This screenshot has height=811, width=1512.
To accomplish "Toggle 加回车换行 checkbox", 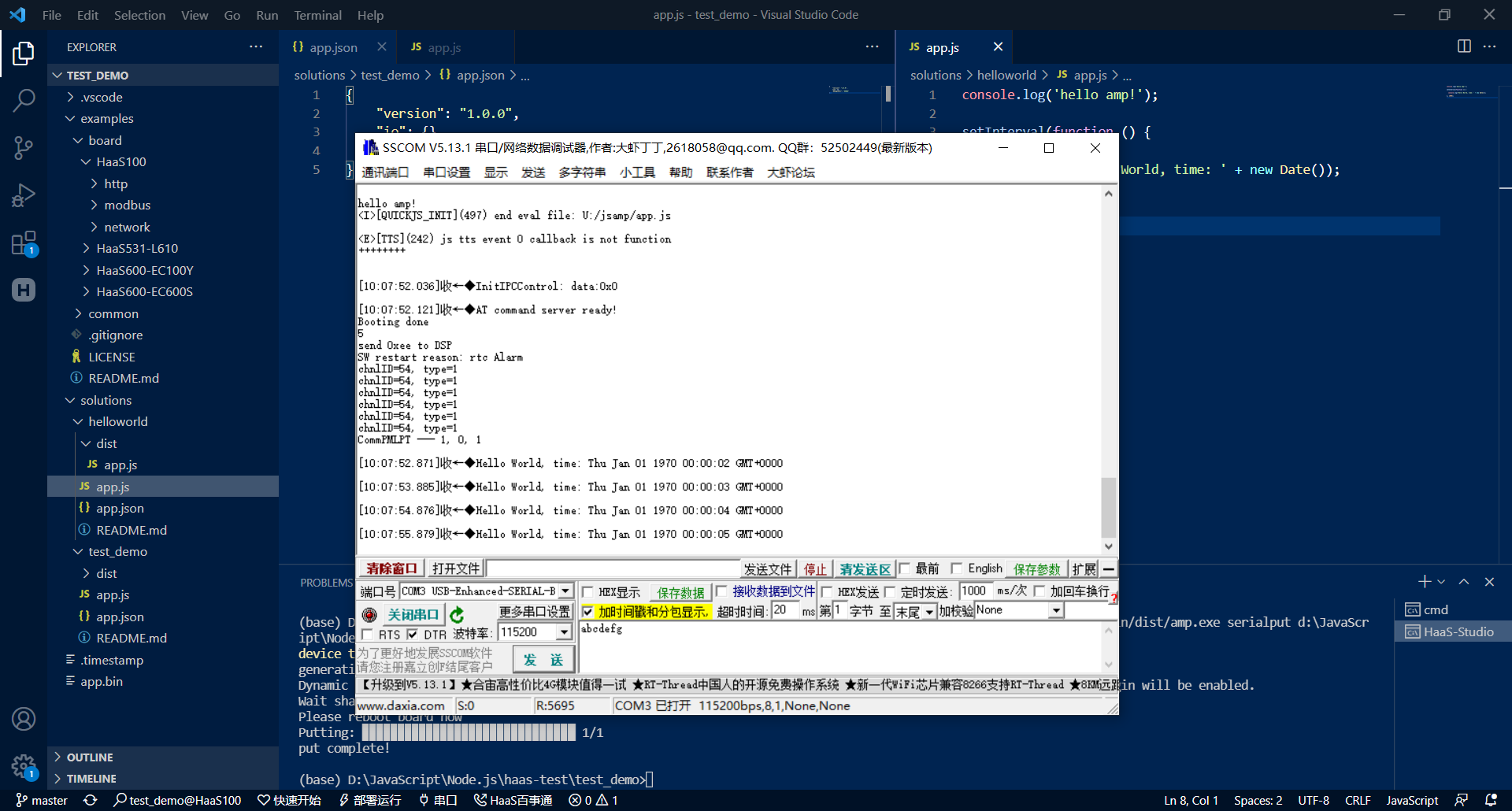I will [x=1039, y=591].
